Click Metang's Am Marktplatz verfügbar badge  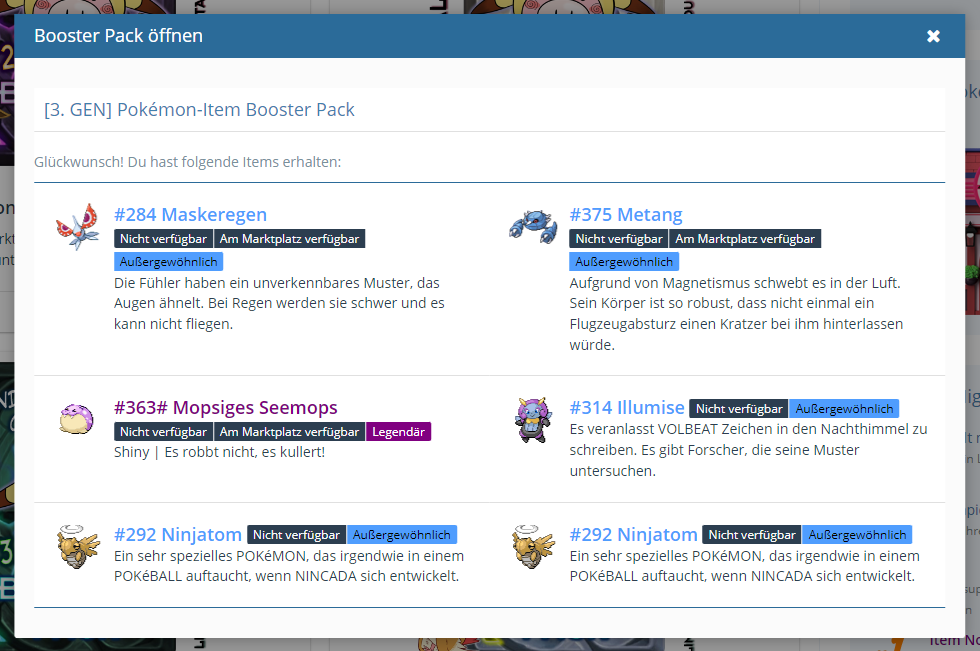(x=745, y=239)
